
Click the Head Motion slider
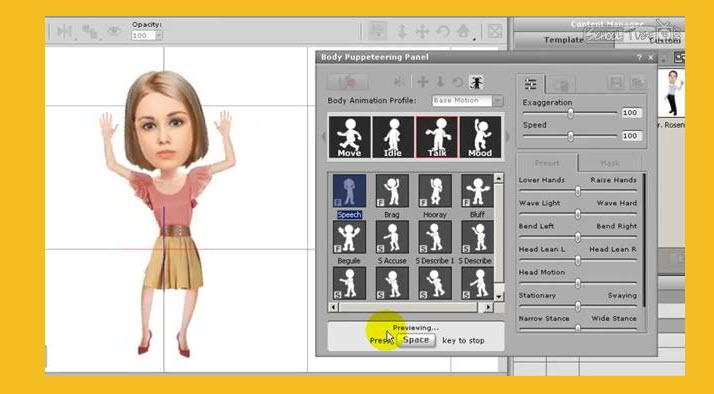577,283
